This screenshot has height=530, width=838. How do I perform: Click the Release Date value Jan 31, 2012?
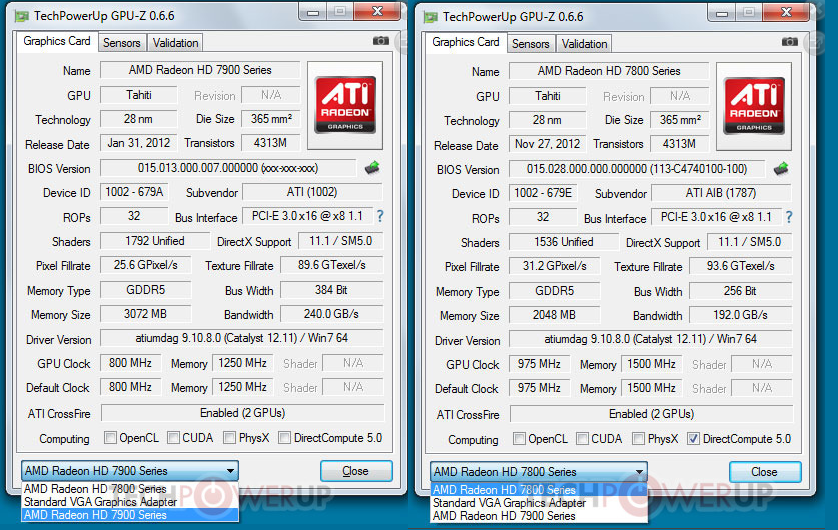pos(138,143)
